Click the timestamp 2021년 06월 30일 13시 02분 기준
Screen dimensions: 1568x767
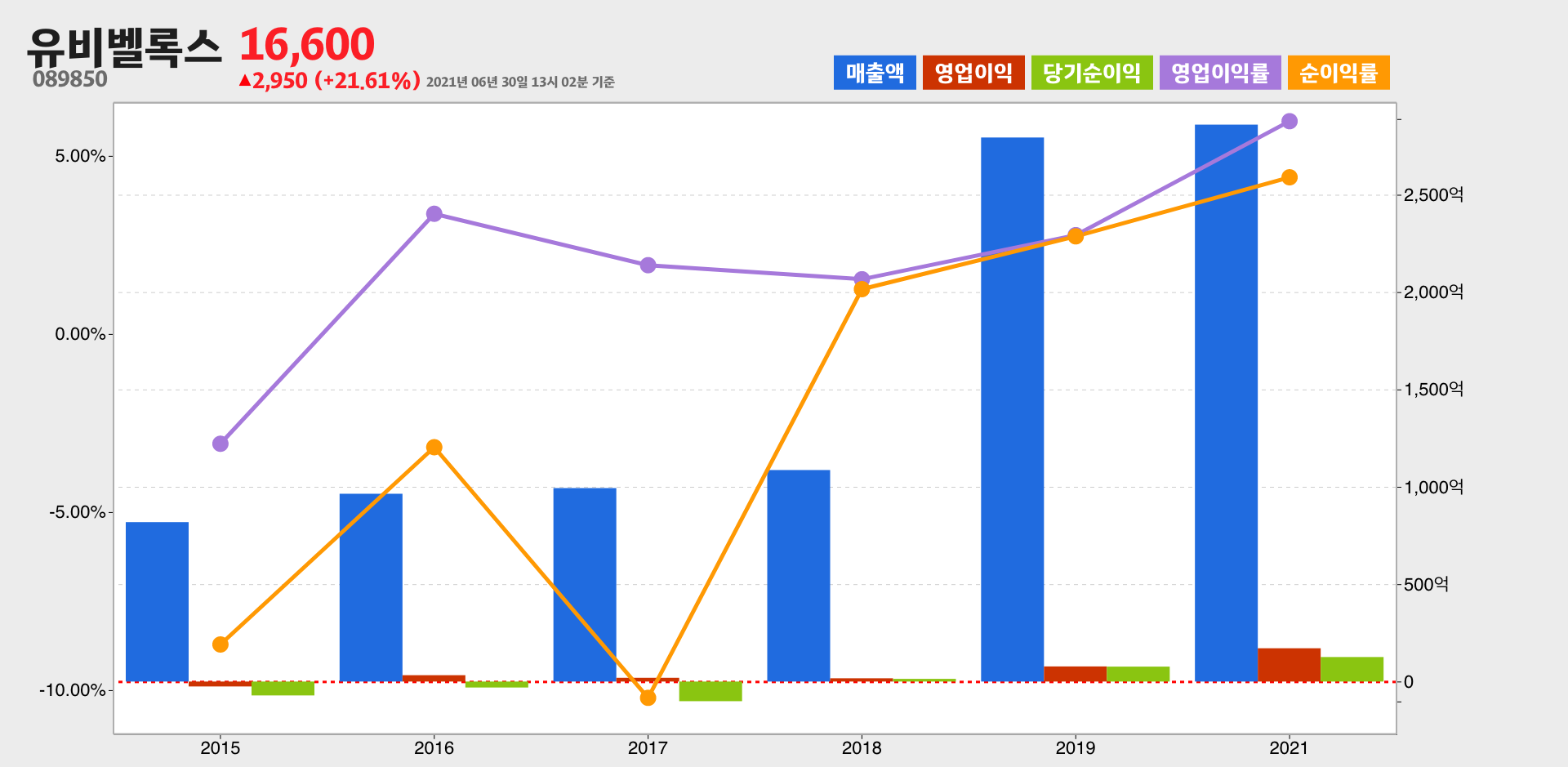click(520, 82)
